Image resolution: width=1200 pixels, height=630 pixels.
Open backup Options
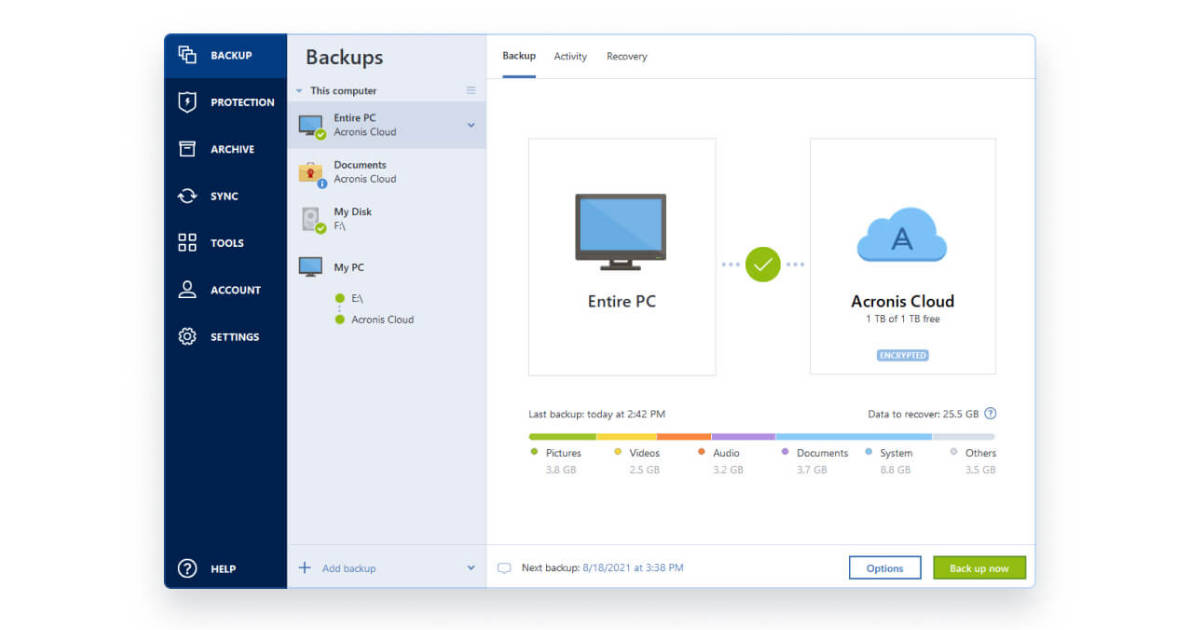[x=884, y=567]
